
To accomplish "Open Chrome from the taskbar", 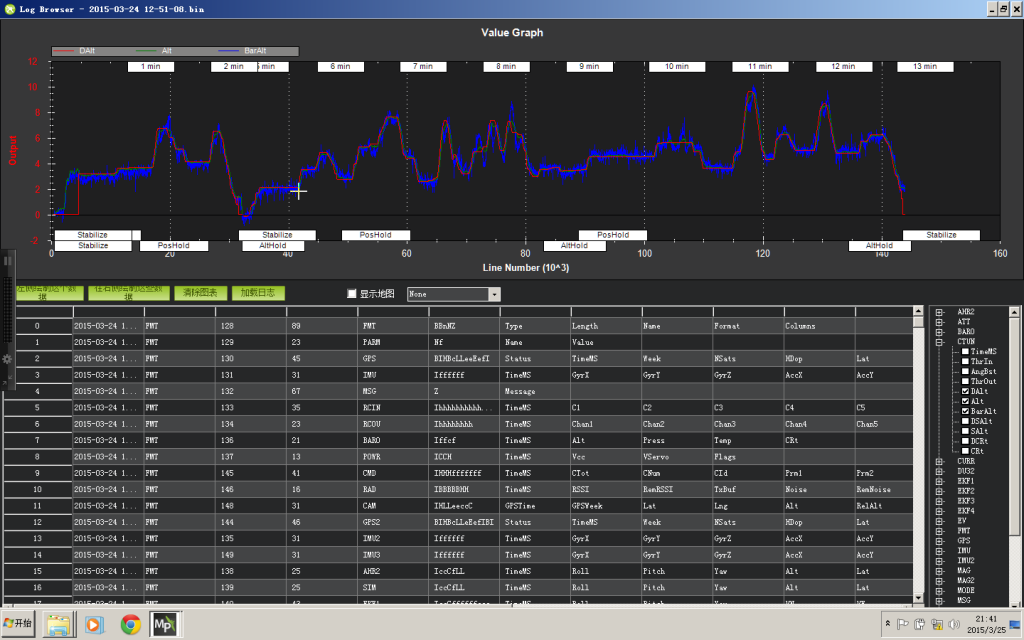I will pyautogui.click(x=131, y=625).
